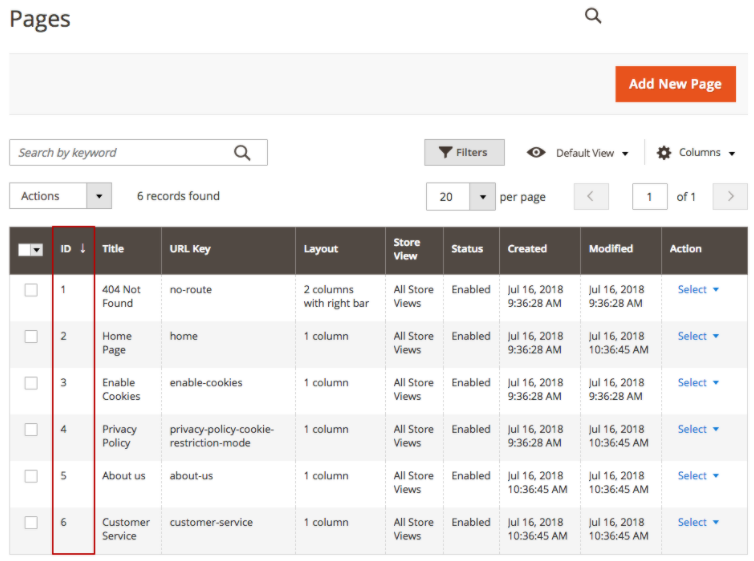Open Select action for Privacy Policy row
This screenshot has width=754, height=561.
point(698,430)
